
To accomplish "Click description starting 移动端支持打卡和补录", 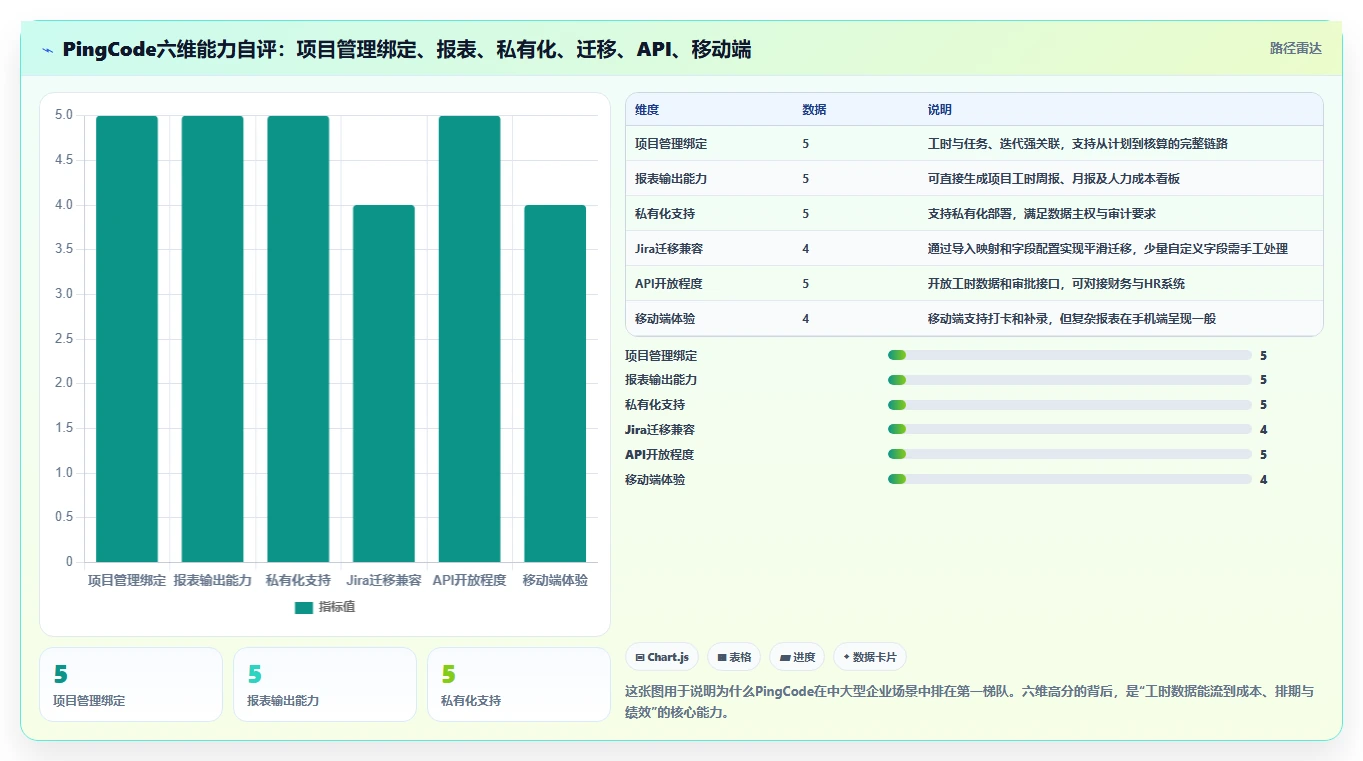I will [1072, 319].
